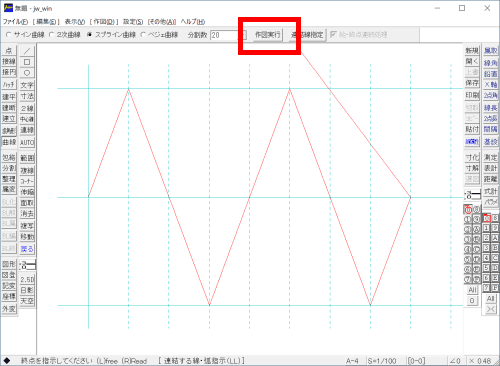Open the 分割数 dropdown arrow

point(244,35)
